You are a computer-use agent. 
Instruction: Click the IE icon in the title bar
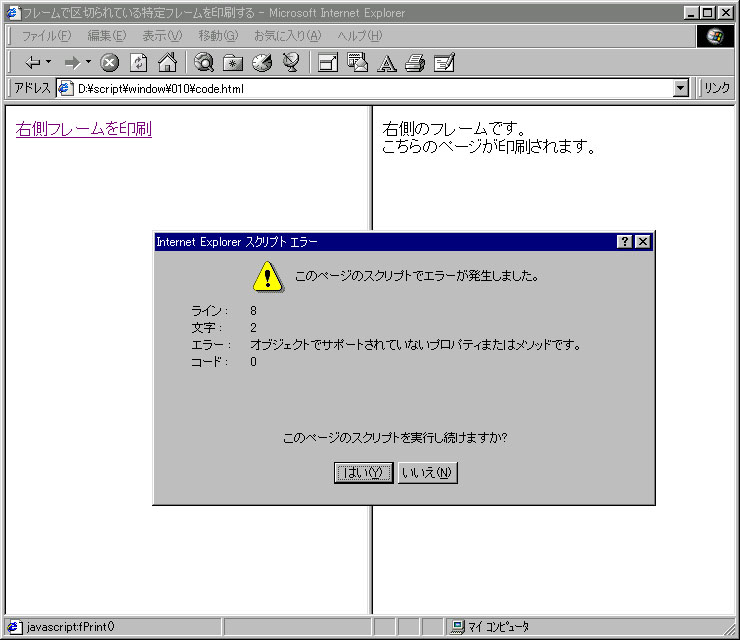(x=14, y=13)
